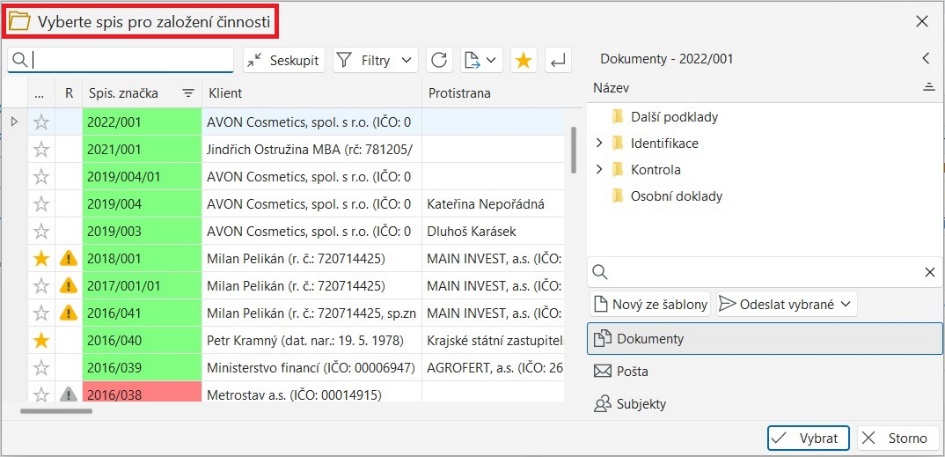Open the Odeslat vybrané dropdown
Image resolution: width=945 pixels, height=457 pixels.
click(x=787, y=303)
